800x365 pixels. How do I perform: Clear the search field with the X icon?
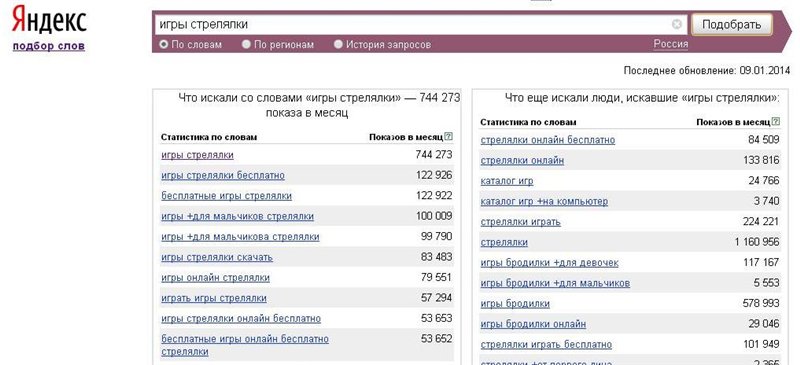677,24
